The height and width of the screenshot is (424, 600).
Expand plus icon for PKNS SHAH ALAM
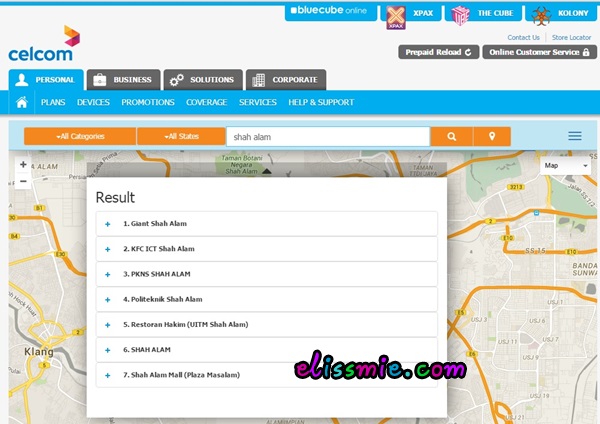click(108, 275)
